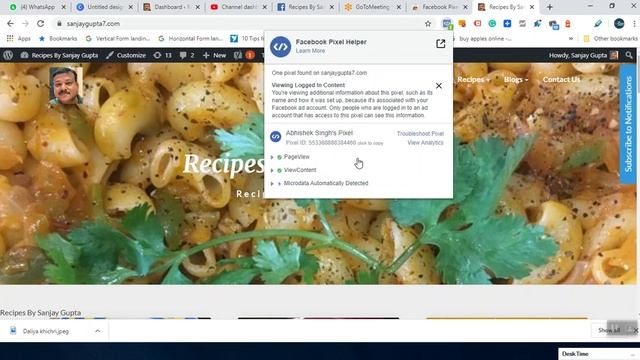
Task: Switch to the WhatsApp tab
Action: [37, 7]
